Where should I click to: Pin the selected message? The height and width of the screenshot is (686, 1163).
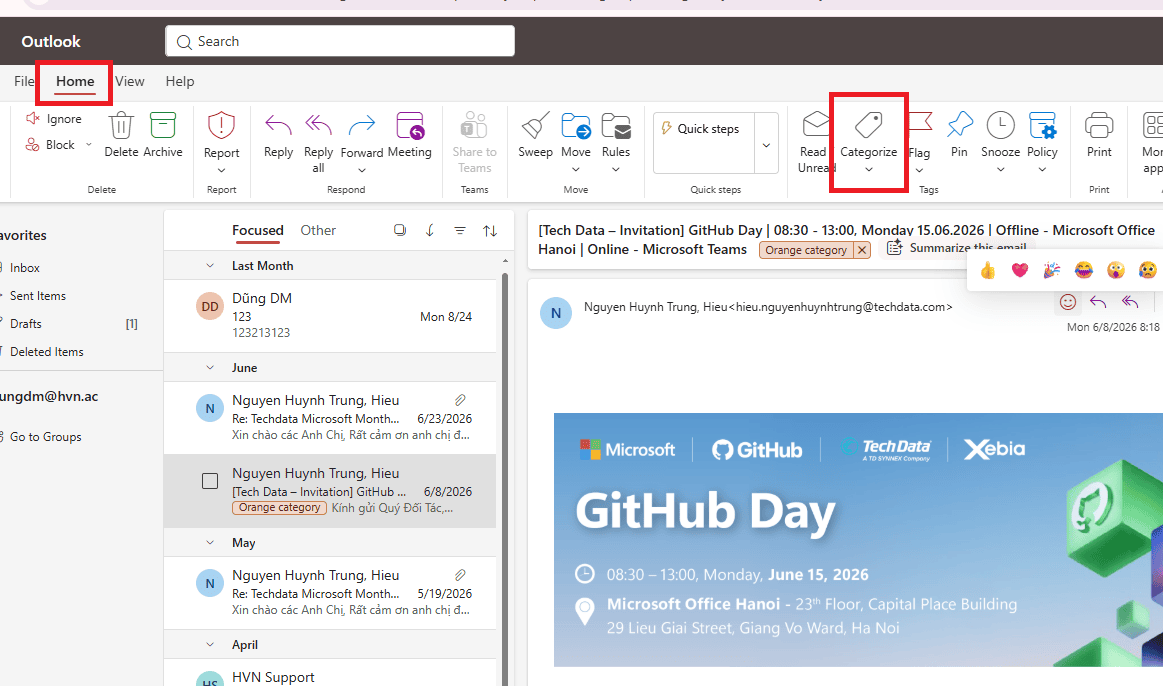(960, 124)
